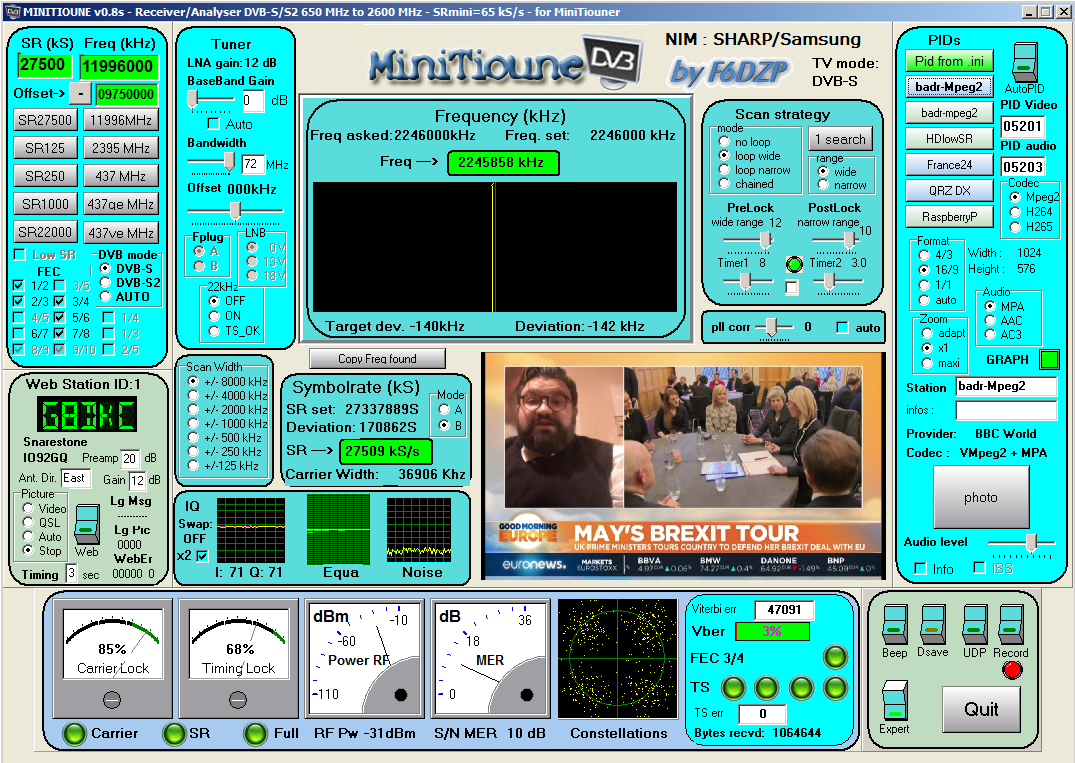The image size is (1075, 763).
Task: Enable pll corr auto checkbox
Action: point(843,328)
